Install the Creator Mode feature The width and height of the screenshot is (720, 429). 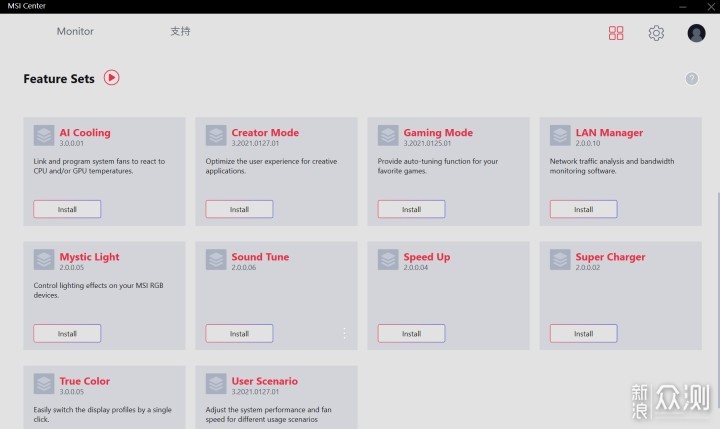click(239, 209)
